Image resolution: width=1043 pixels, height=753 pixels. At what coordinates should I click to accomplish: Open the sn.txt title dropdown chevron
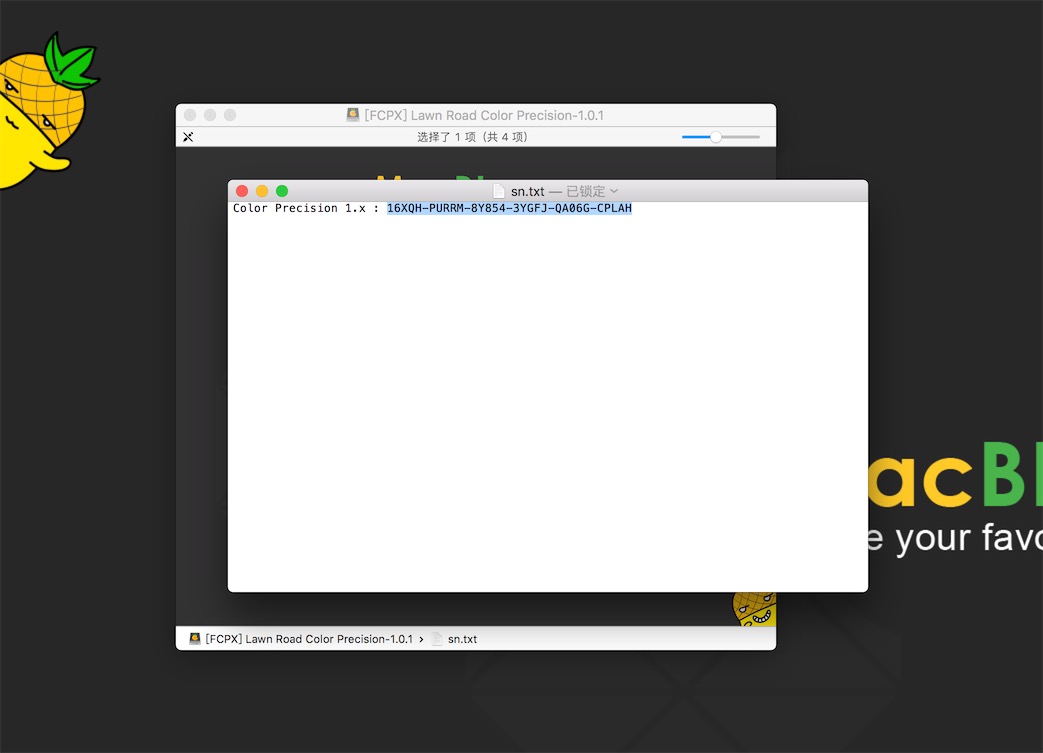[x=614, y=191]
